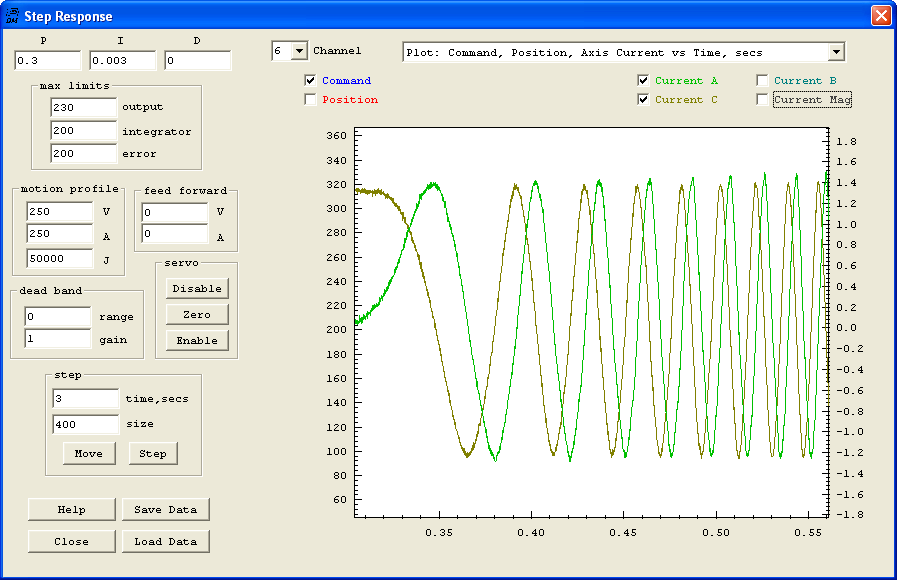Click the Step Response title bar icon
The height and width of the screenshot is (580, 897).
(12, 15)
